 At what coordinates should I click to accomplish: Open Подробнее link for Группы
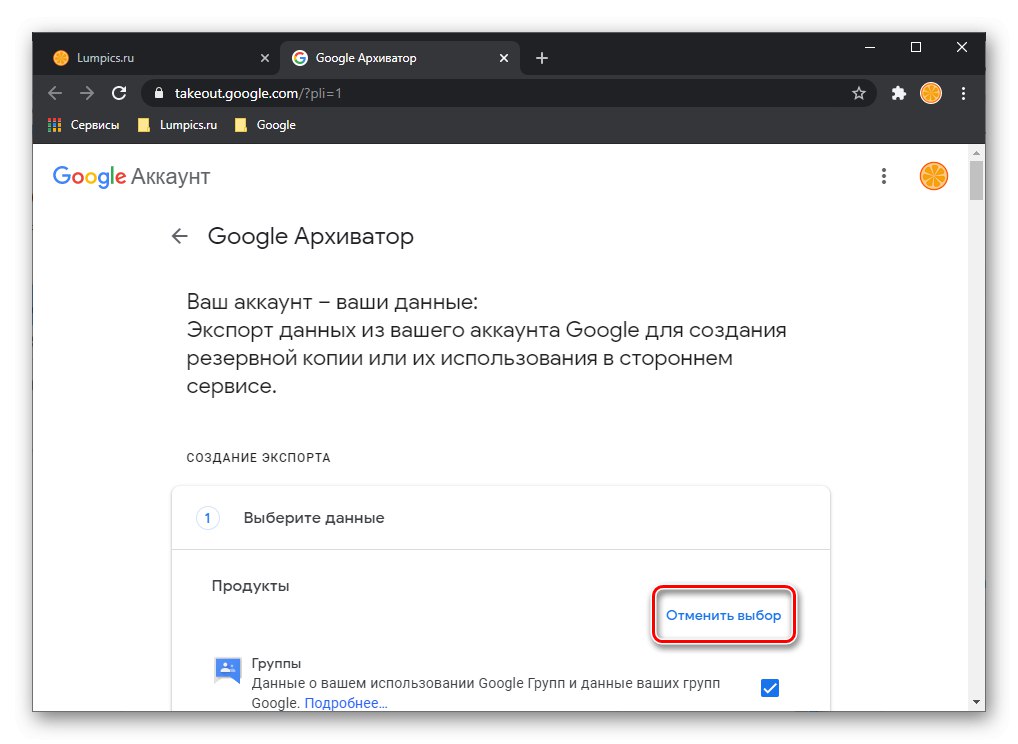point(345,703)
